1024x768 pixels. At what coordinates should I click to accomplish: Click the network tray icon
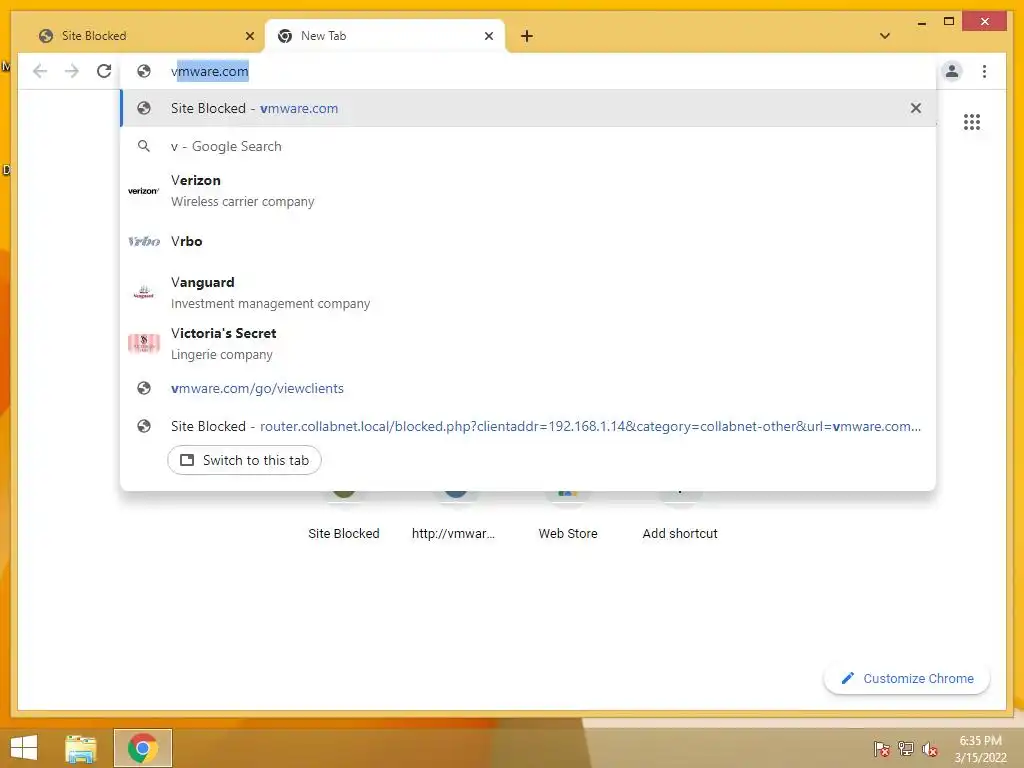coord(906,749)
